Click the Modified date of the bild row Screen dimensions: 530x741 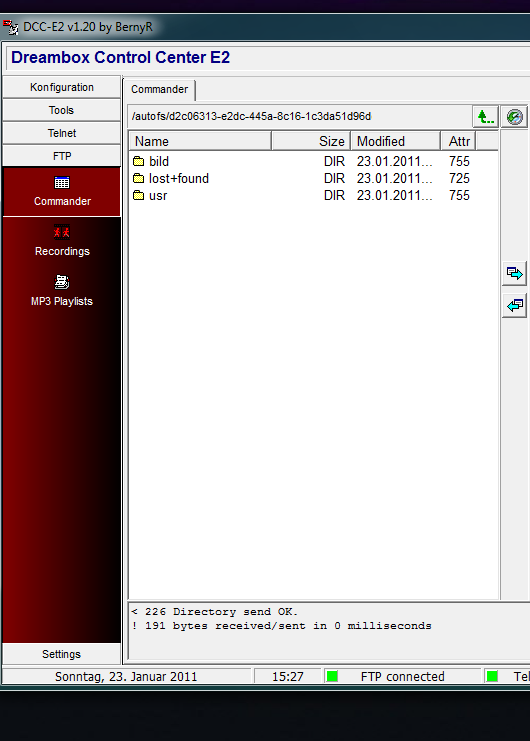[x=394, y=162]
